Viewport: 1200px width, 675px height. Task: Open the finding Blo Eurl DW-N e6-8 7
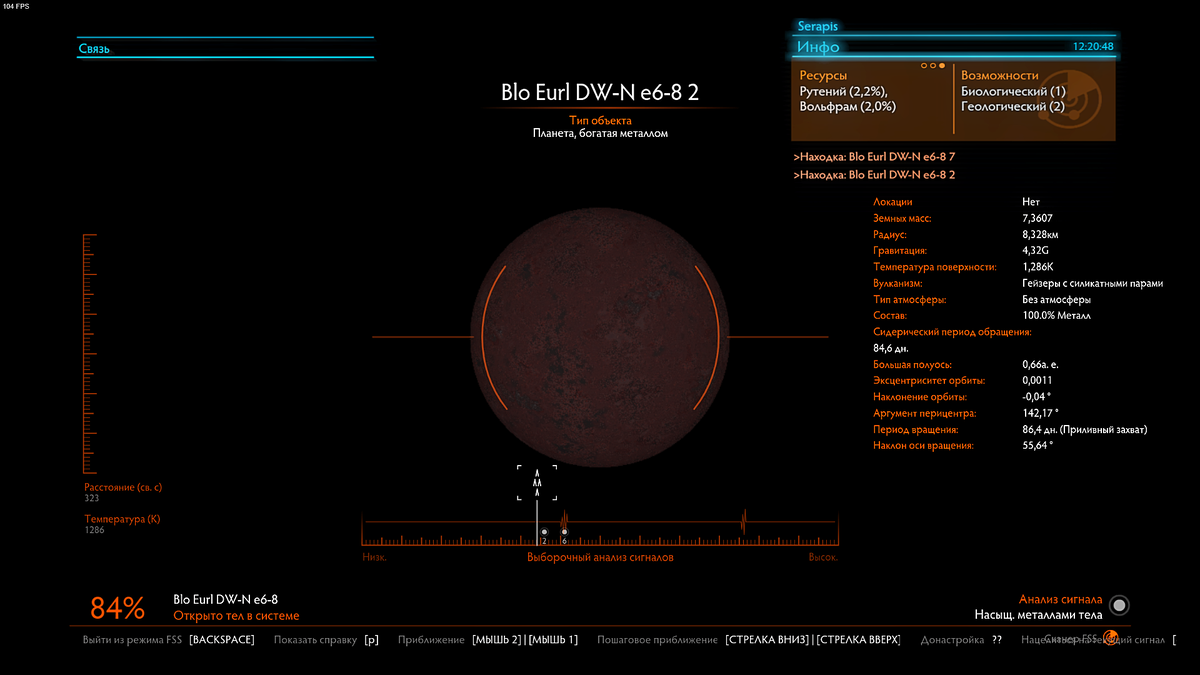point(875,157)
